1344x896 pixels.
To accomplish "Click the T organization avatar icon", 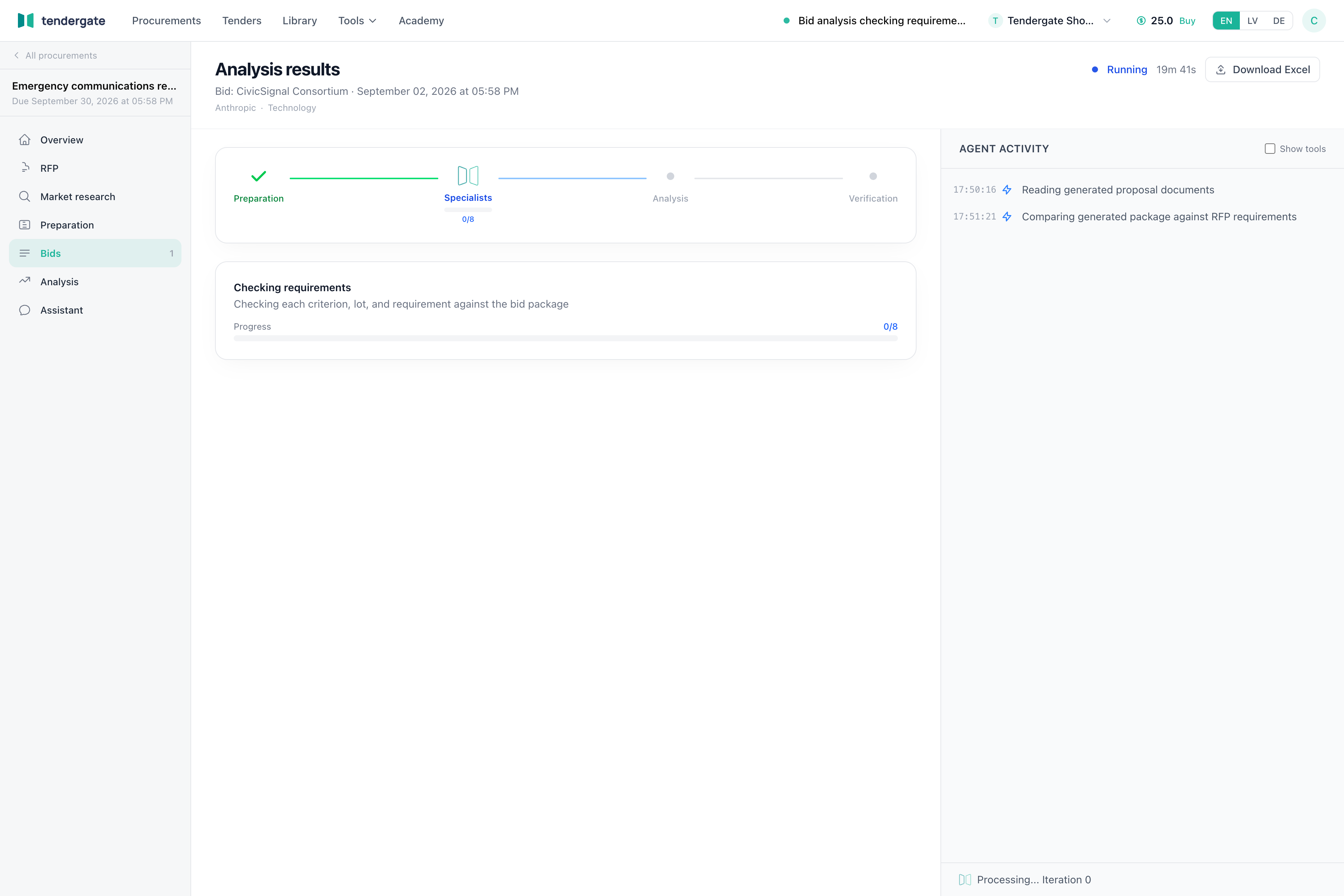I will point(995,21).
